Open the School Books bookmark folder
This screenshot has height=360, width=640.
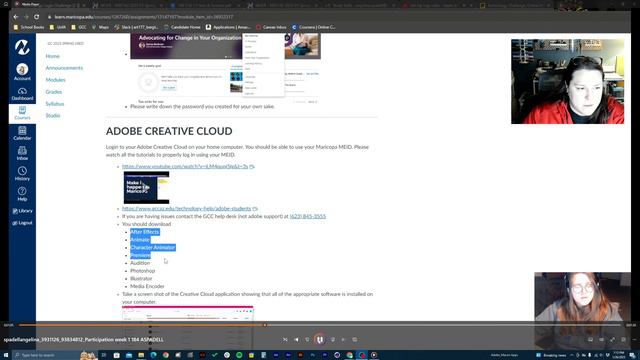point(29,27)
